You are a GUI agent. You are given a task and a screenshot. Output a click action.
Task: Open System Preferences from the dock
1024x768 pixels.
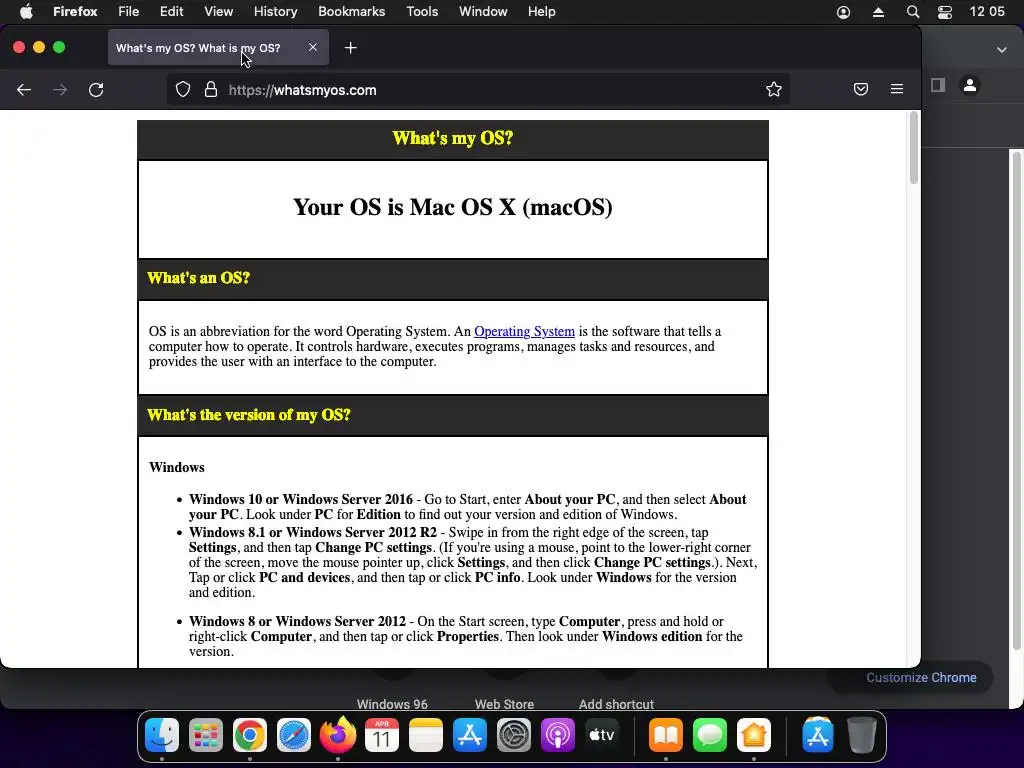(514, 735)
